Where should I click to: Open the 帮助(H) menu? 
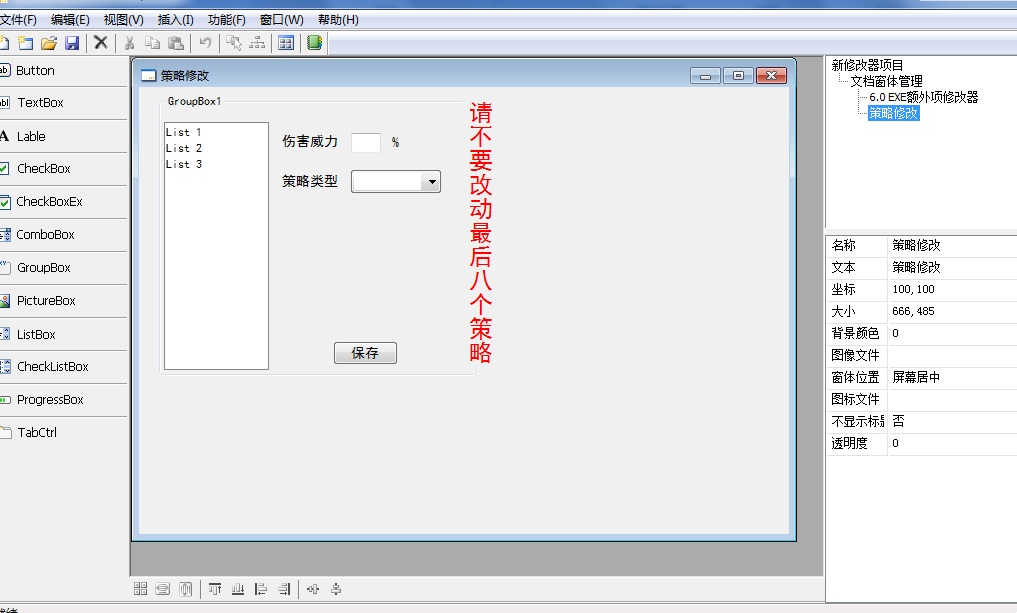coord(338,20)
